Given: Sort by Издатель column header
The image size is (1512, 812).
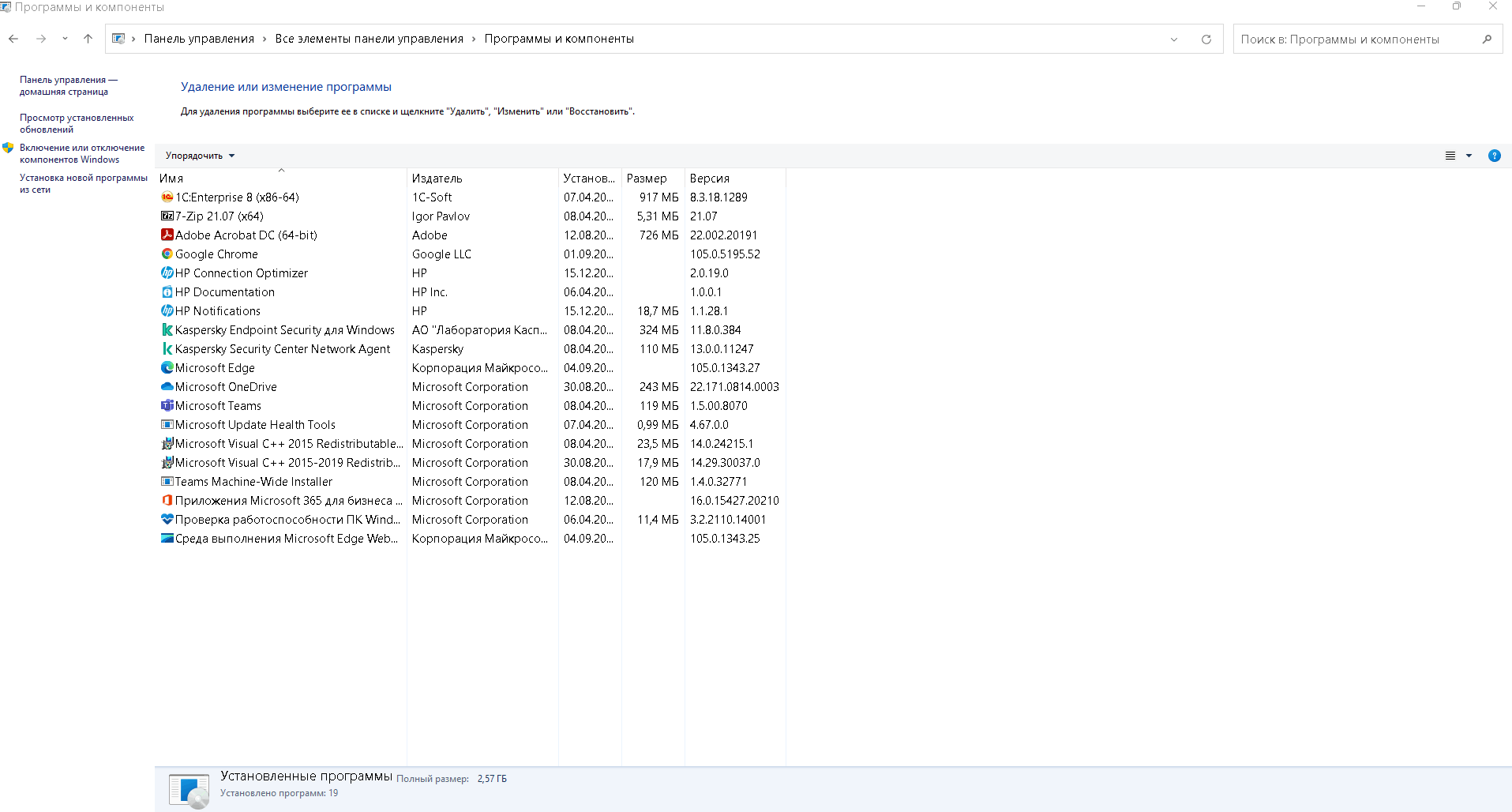Looking at the screenshot, I should pos(482,179).
